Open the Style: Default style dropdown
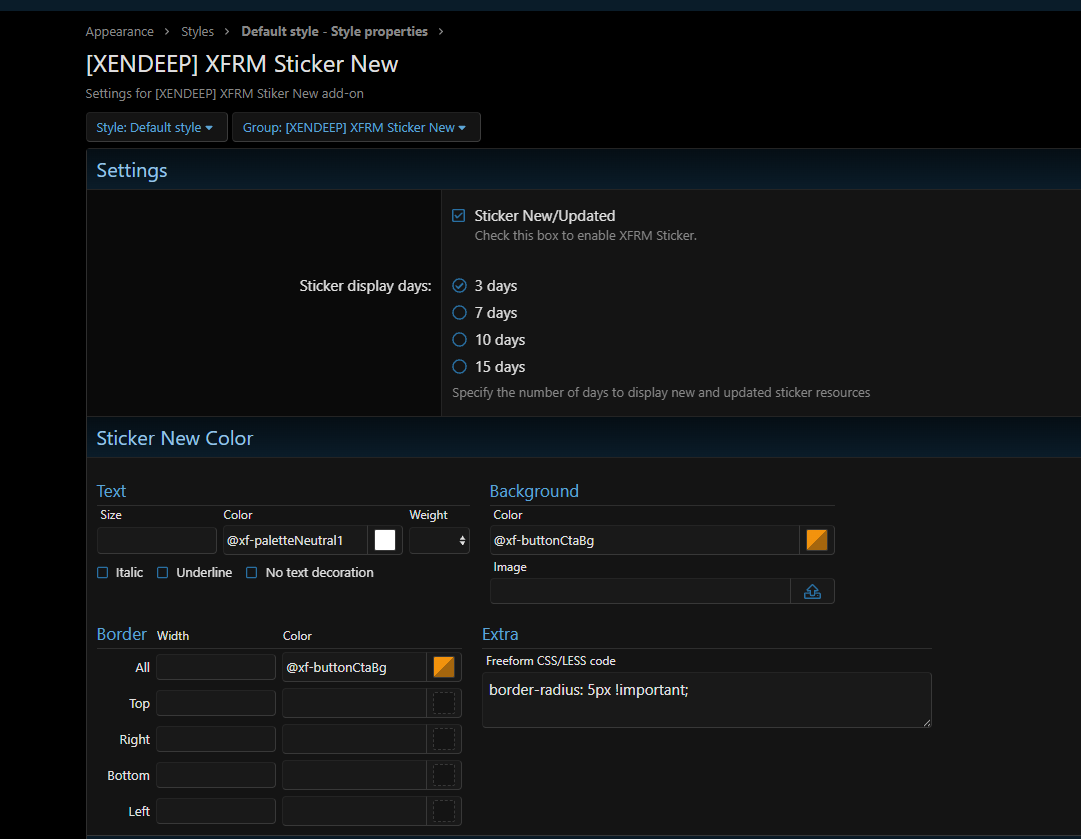 156,128
